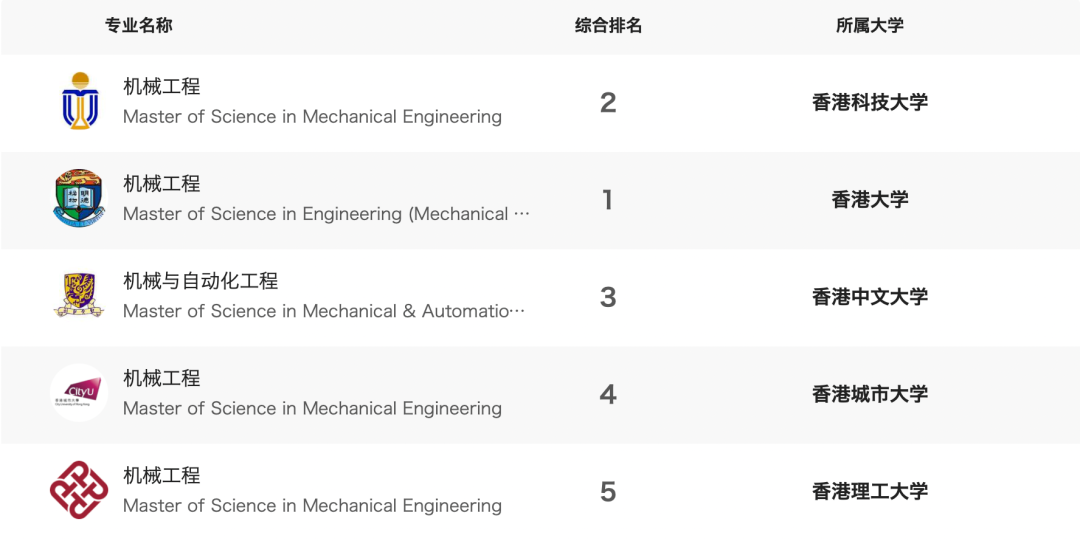Open the 机械与自动化工程 program title

[x=200, y=281]
